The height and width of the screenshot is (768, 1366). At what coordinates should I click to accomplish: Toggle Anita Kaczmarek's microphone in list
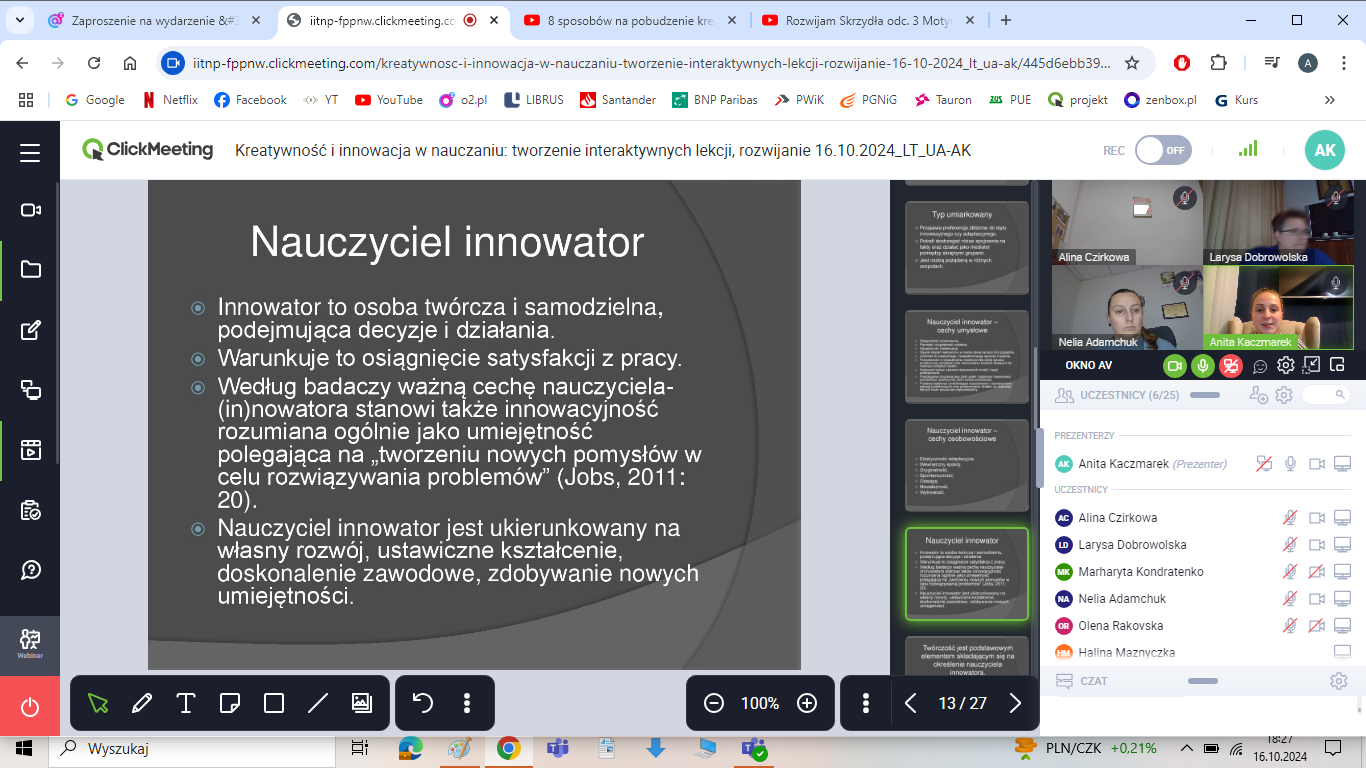(x=1291, y=464)
